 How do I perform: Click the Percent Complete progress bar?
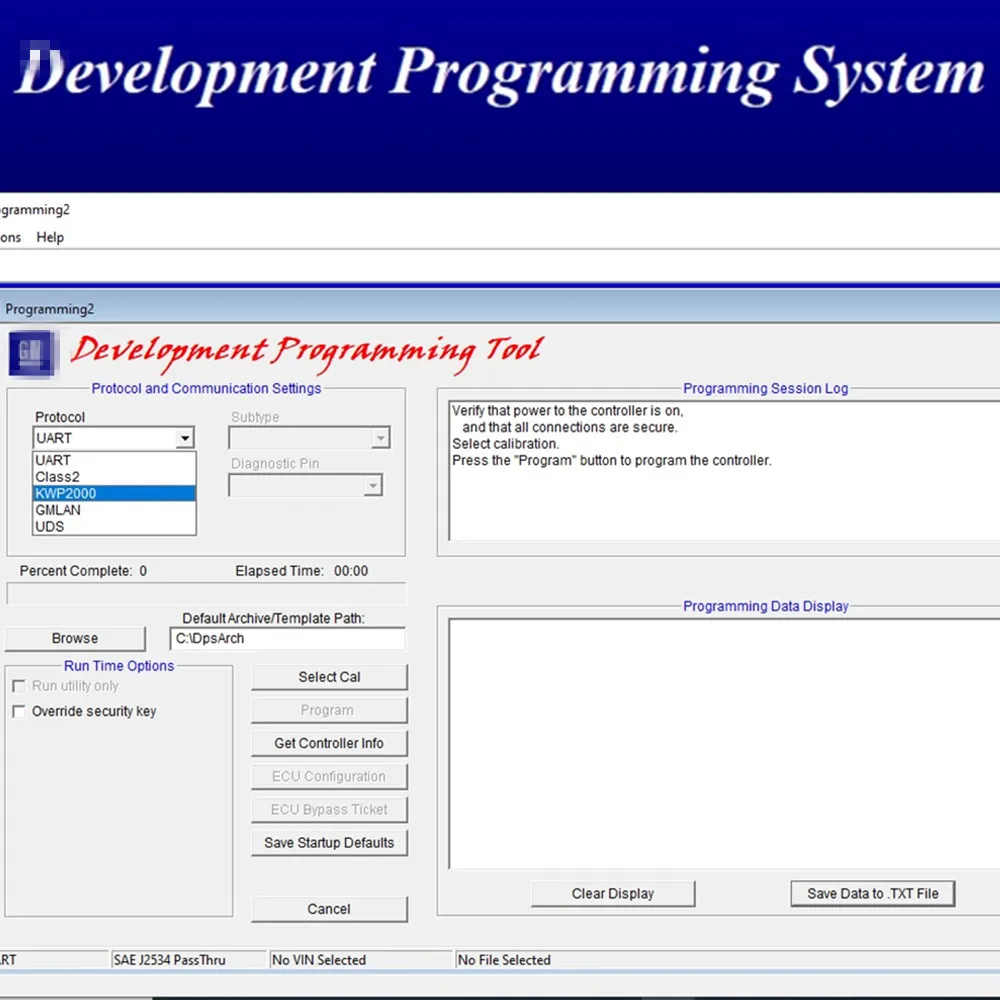click(x=207, y=594)
